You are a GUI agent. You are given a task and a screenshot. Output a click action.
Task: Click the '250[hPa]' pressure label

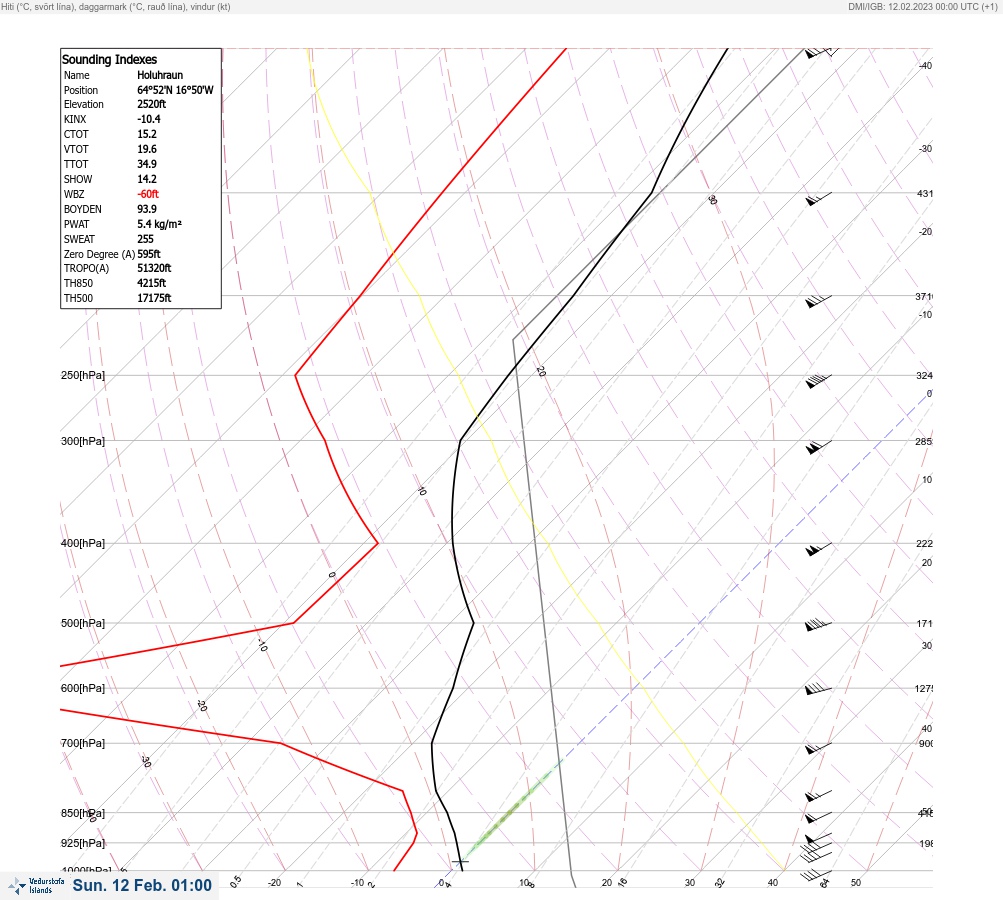pos(83,375)
